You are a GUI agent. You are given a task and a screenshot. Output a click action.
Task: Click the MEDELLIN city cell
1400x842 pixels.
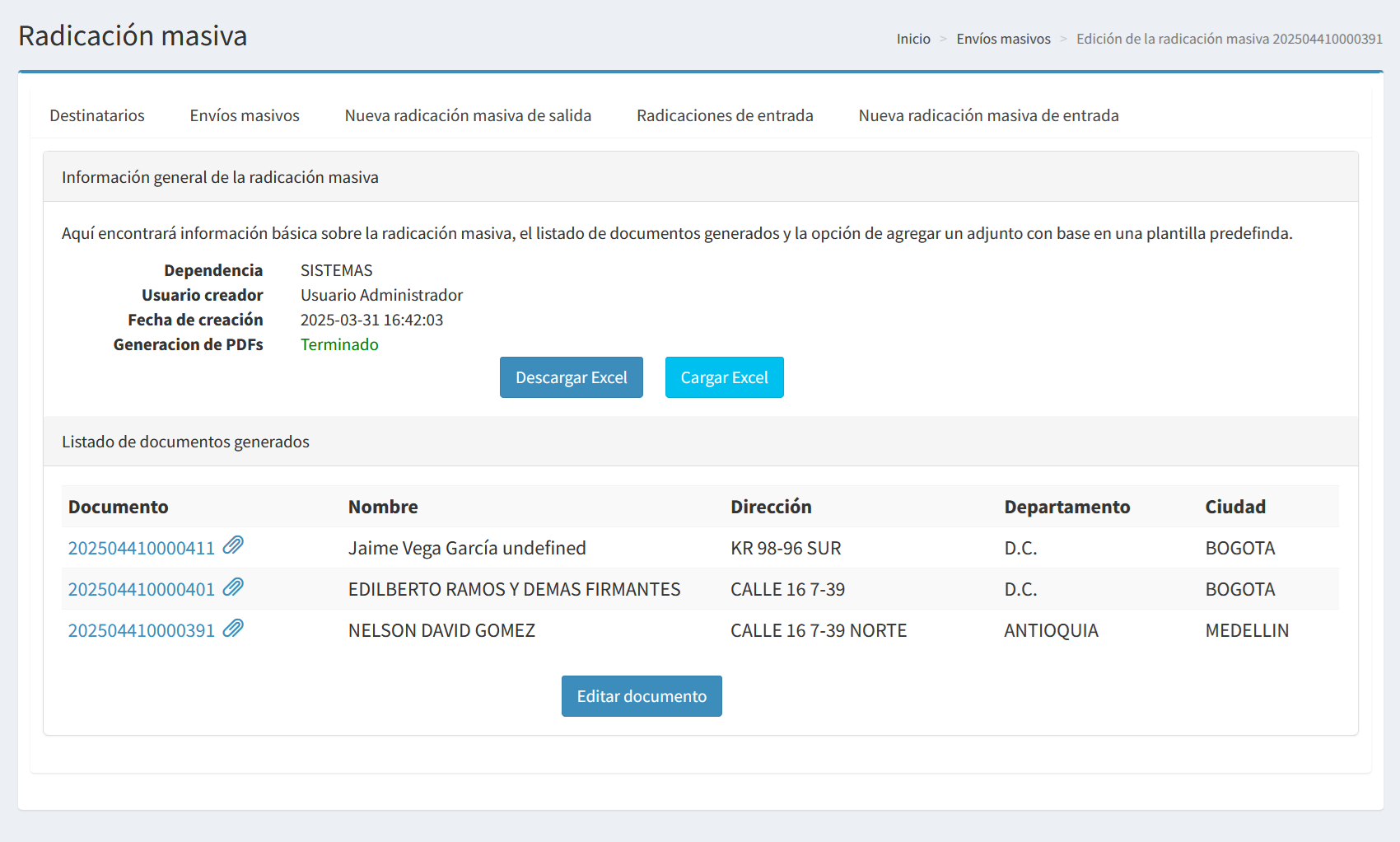click(1247, 631)
